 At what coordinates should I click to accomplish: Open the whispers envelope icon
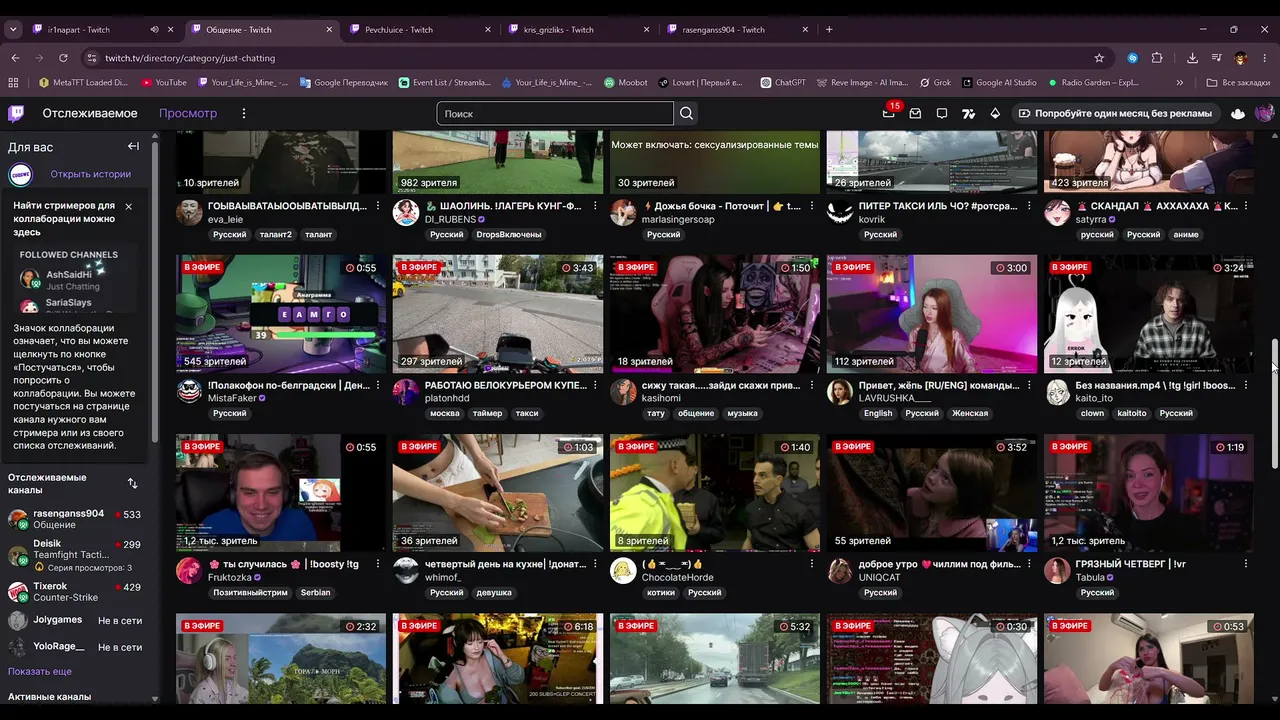tap(915, 114)
